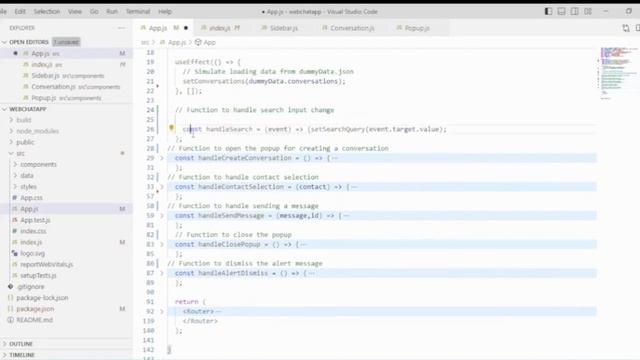Open setupTests.js in the file tree
This screenshot has width=640, height=360.
38,276
